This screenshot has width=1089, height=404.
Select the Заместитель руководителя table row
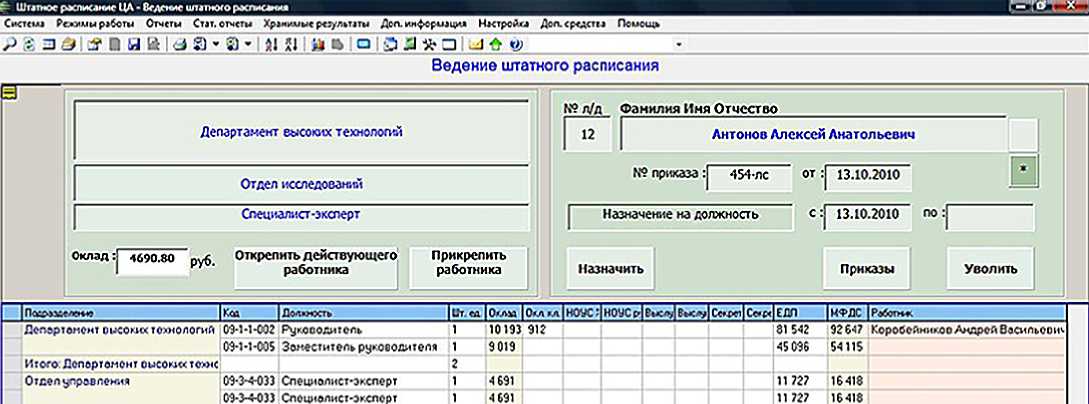click(x=359, y=346)
